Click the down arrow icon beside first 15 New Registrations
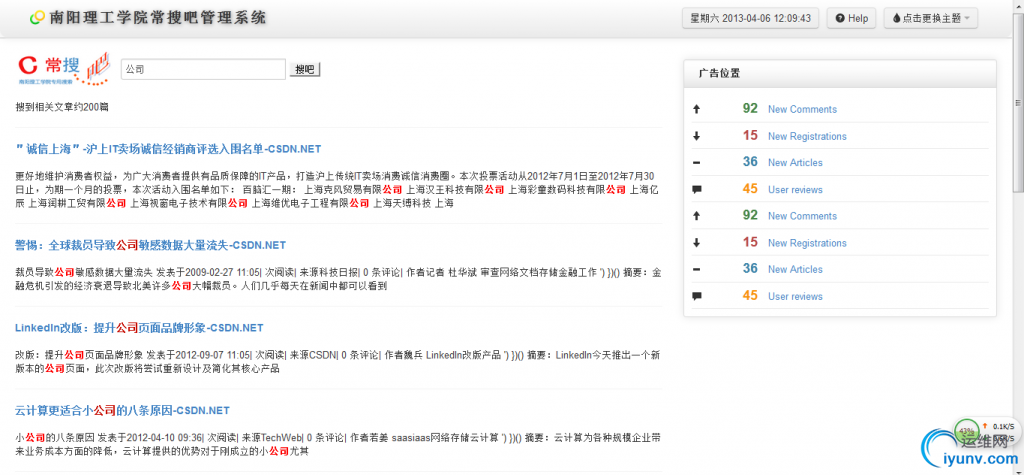This screenshot has width=1024, height=475. coord(696,137)
